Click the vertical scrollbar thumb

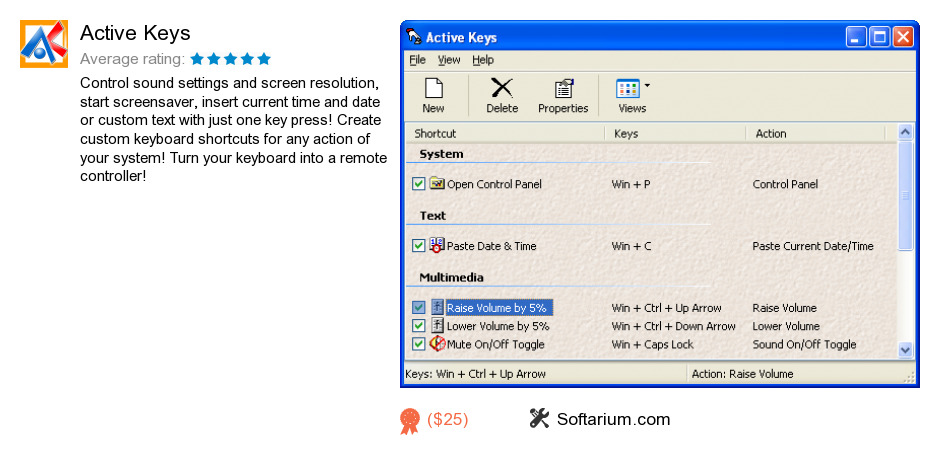tap(905, 195)
